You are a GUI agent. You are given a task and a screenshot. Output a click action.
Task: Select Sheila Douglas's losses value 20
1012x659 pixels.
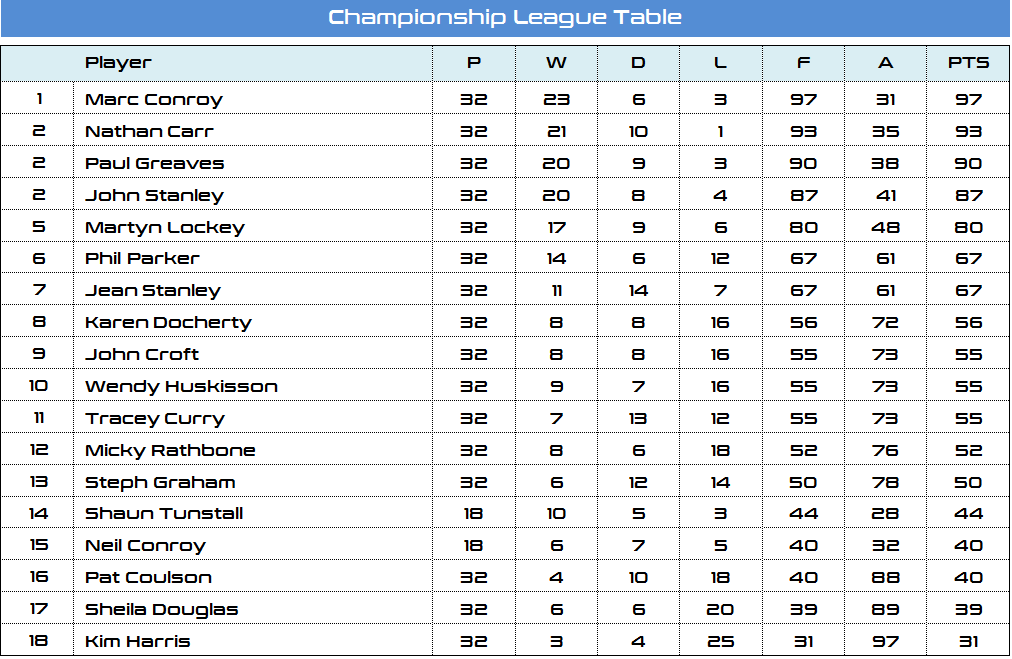tap(720, 609)
